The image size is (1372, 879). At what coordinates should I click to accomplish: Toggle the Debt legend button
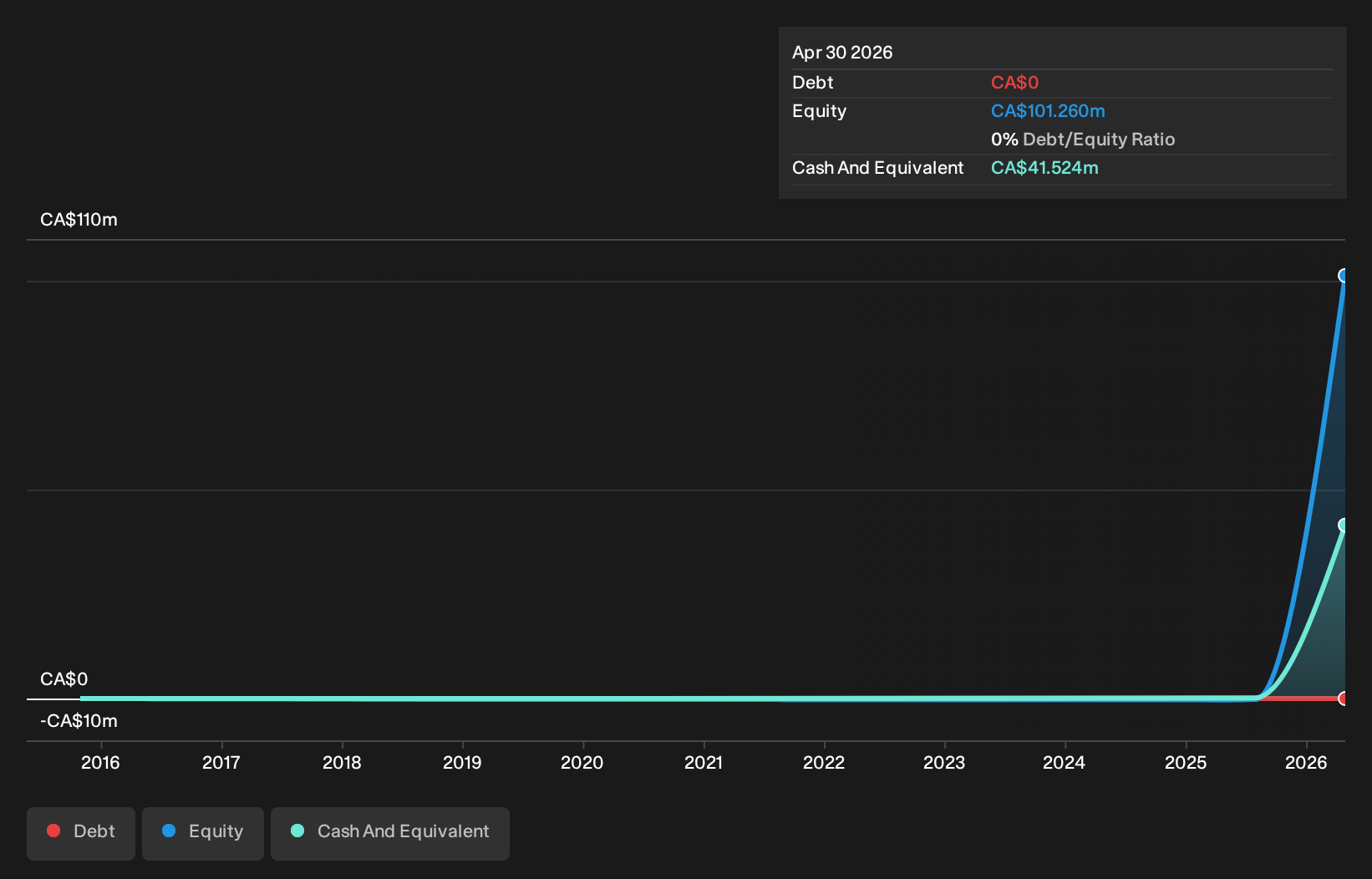tap(81, 833)
